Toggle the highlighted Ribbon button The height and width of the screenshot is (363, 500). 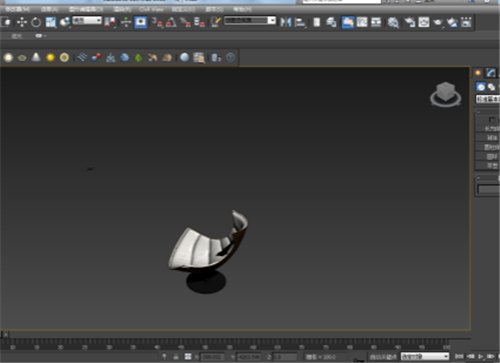coord(348,22)
